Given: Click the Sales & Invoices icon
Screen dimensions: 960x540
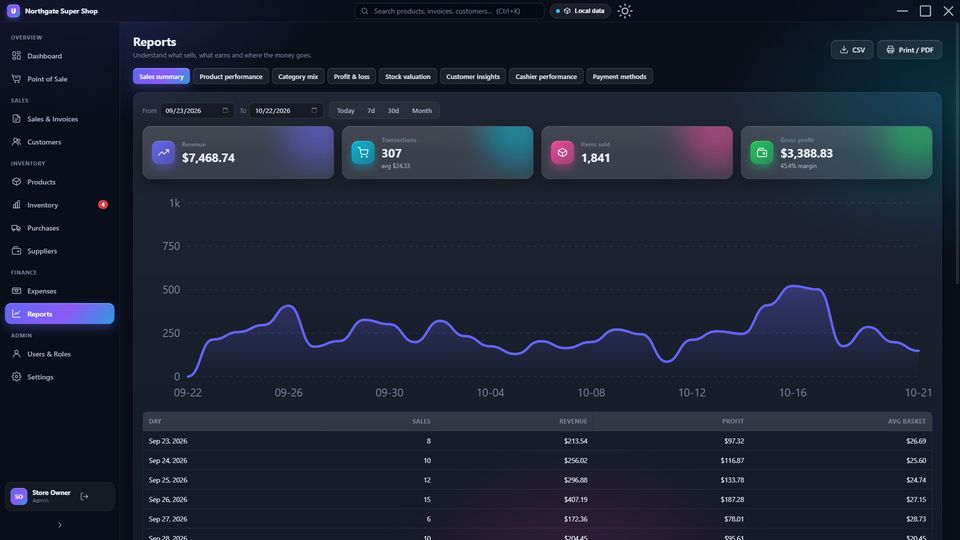Looking at the screenshot, I should click(17, 119).
